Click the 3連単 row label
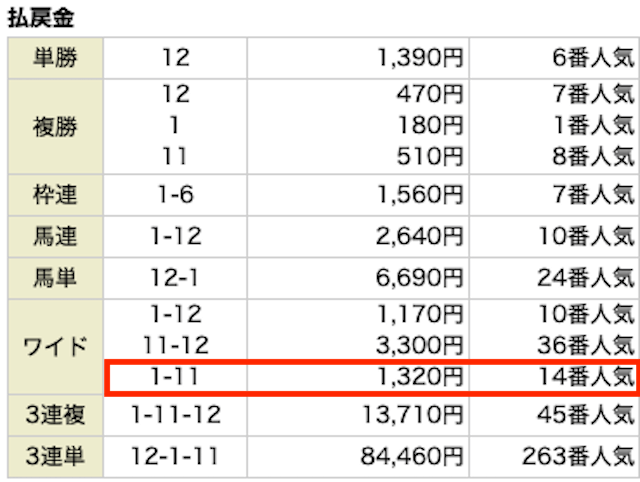This screenshot has height=482, width=640. pyautogui.click(x=55, y=457)
